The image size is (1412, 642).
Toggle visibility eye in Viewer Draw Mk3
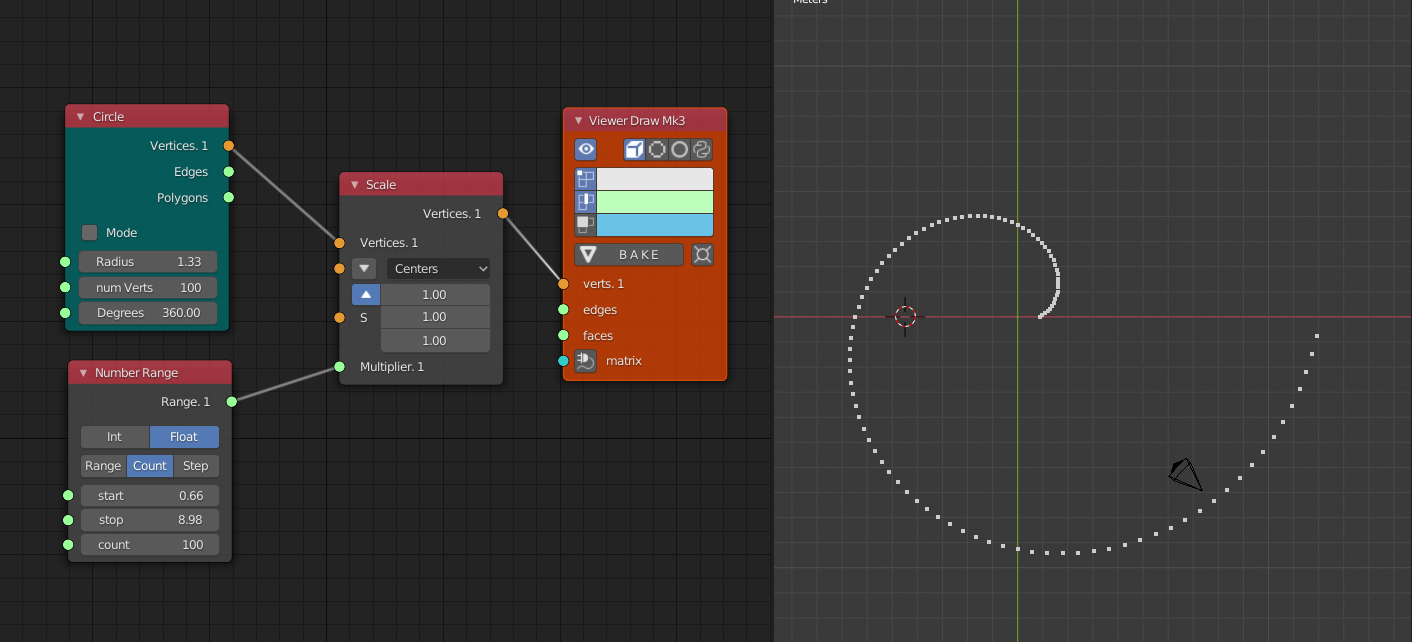(x=586, y=149)
